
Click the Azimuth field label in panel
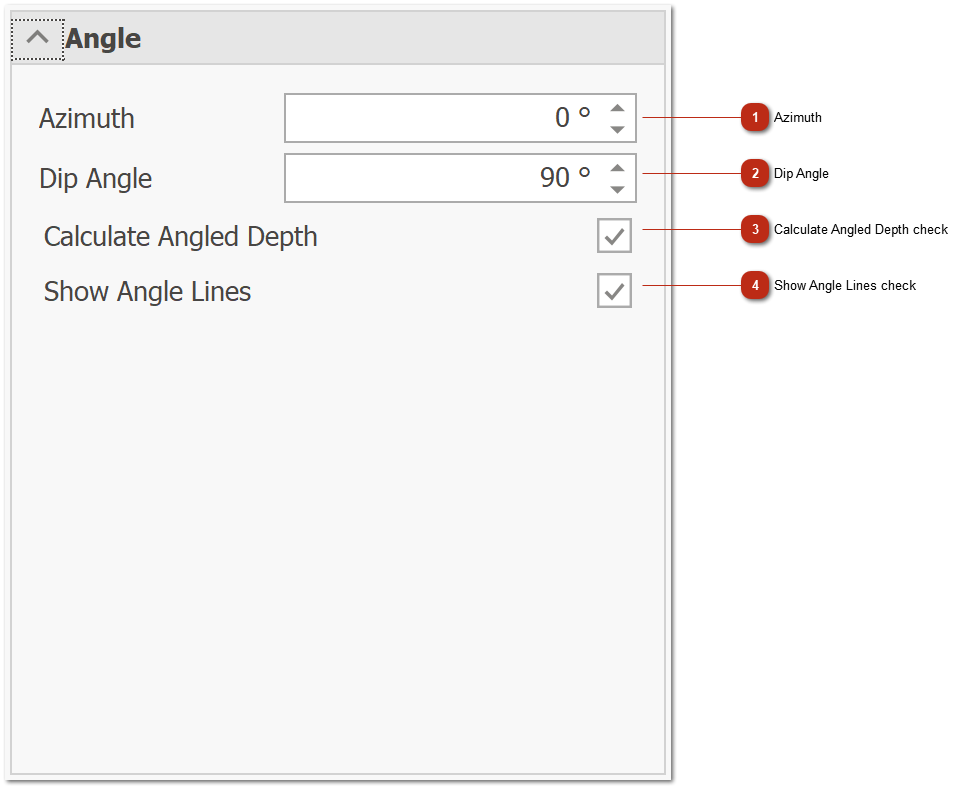click(87, 118)
